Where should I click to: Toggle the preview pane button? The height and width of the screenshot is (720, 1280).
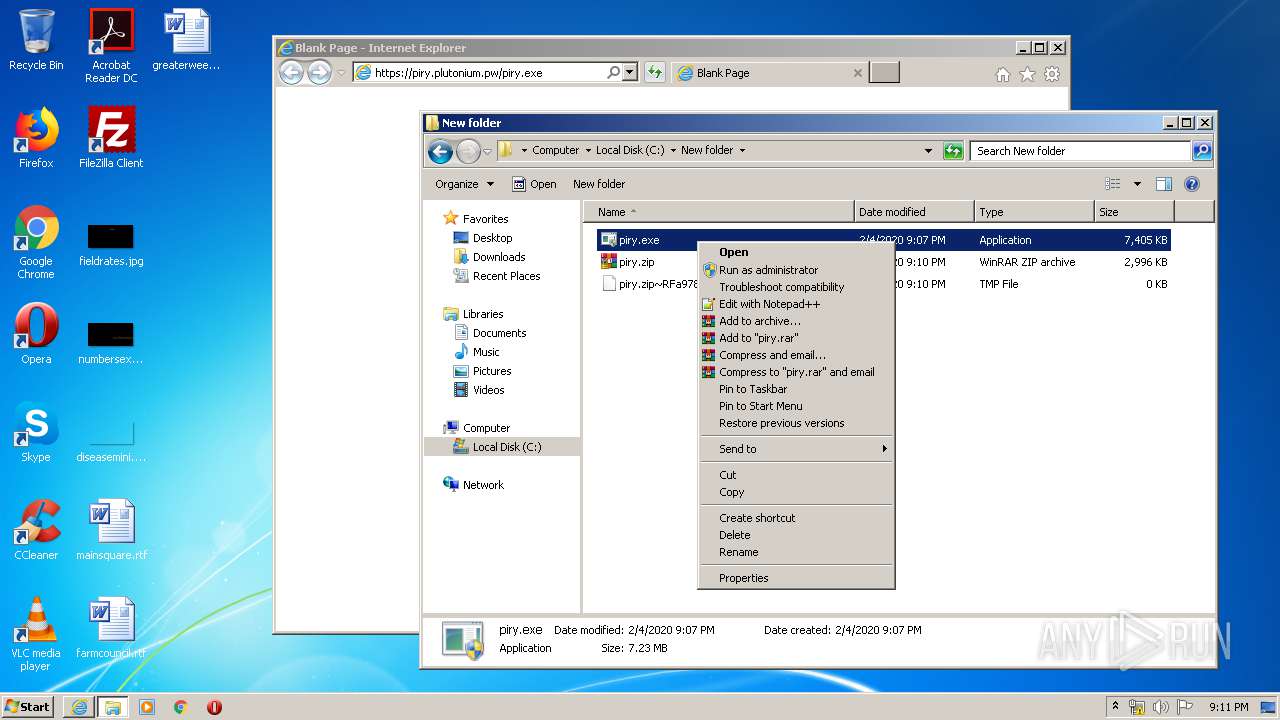pyautogui.click(x=1163, y=184)
